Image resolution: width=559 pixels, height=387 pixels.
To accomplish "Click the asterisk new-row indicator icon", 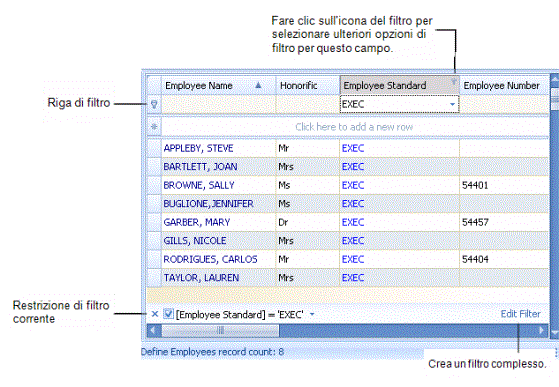I will click(x=154, y=127).
